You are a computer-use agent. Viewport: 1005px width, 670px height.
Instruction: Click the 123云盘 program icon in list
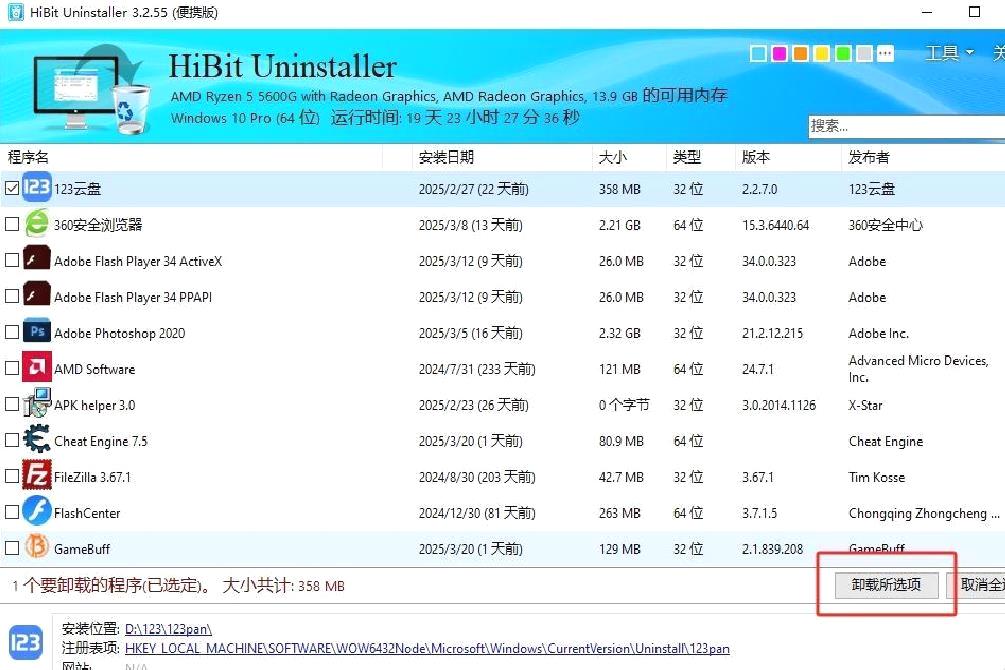tap(37, 187)
